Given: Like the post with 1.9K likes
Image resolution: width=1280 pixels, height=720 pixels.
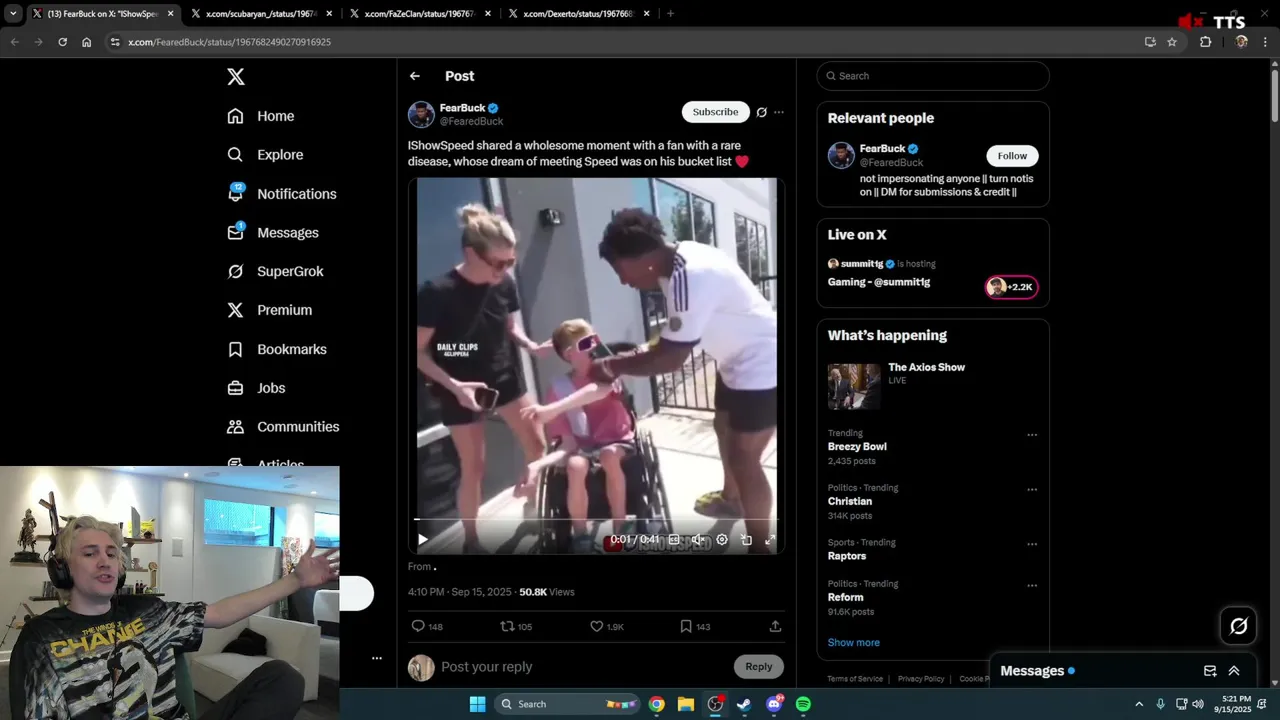Looking at the screenshot, I should (607, 626).
